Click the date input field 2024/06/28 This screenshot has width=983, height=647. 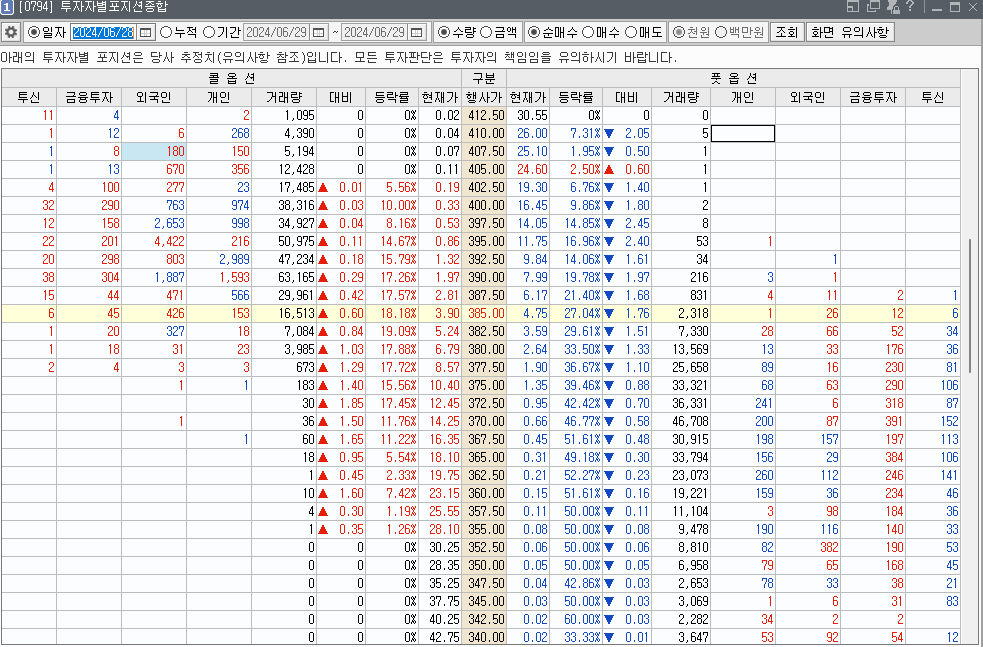point(102,32)
